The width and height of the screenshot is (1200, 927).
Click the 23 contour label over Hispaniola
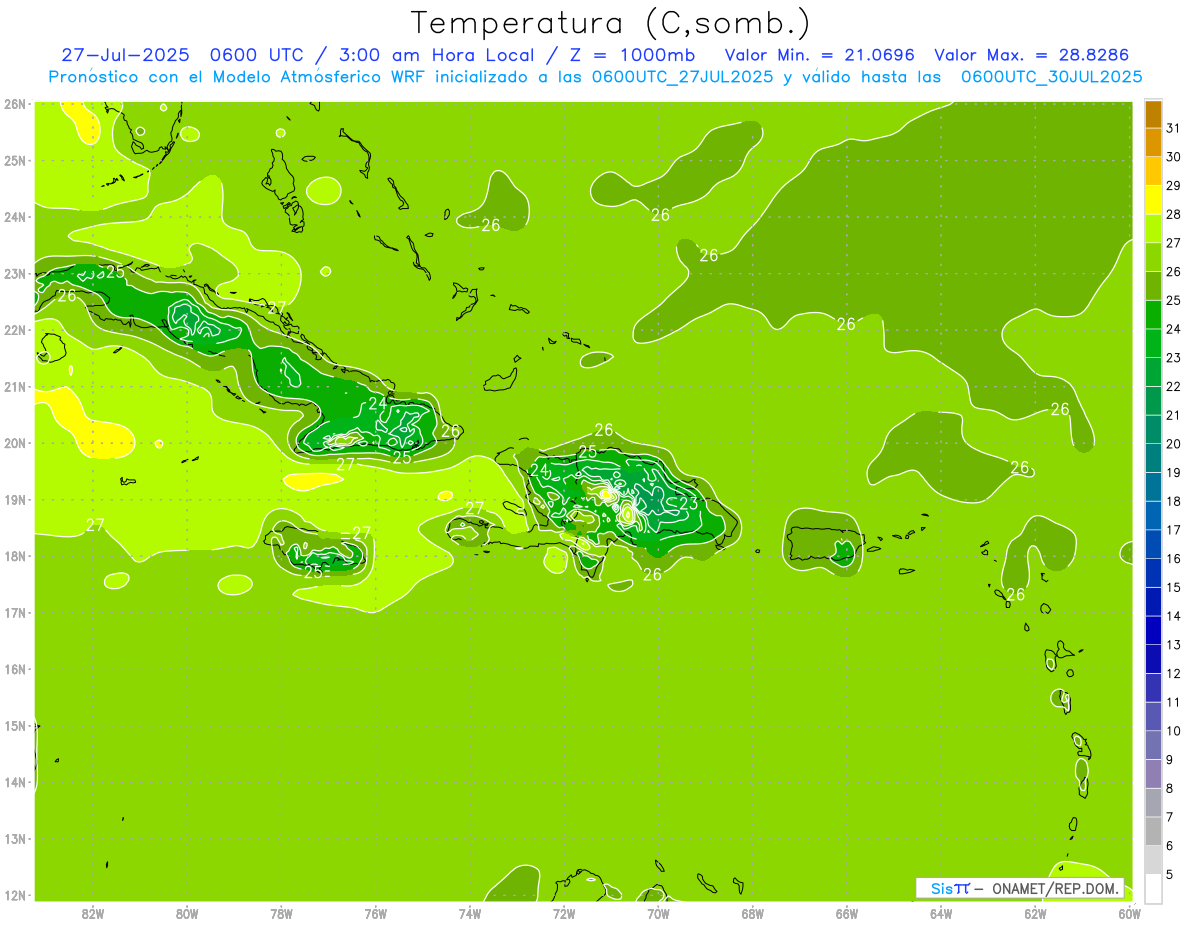[x=688, y=503]
